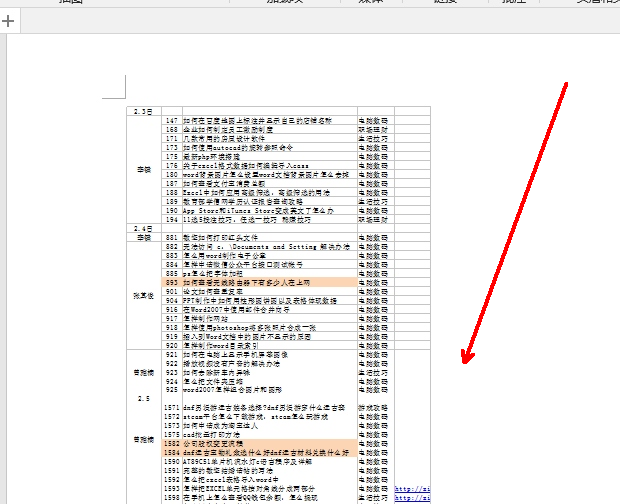Screen dimensions: 620x504
Task: Select the number cell '917'
Action: tap(172, 319)
